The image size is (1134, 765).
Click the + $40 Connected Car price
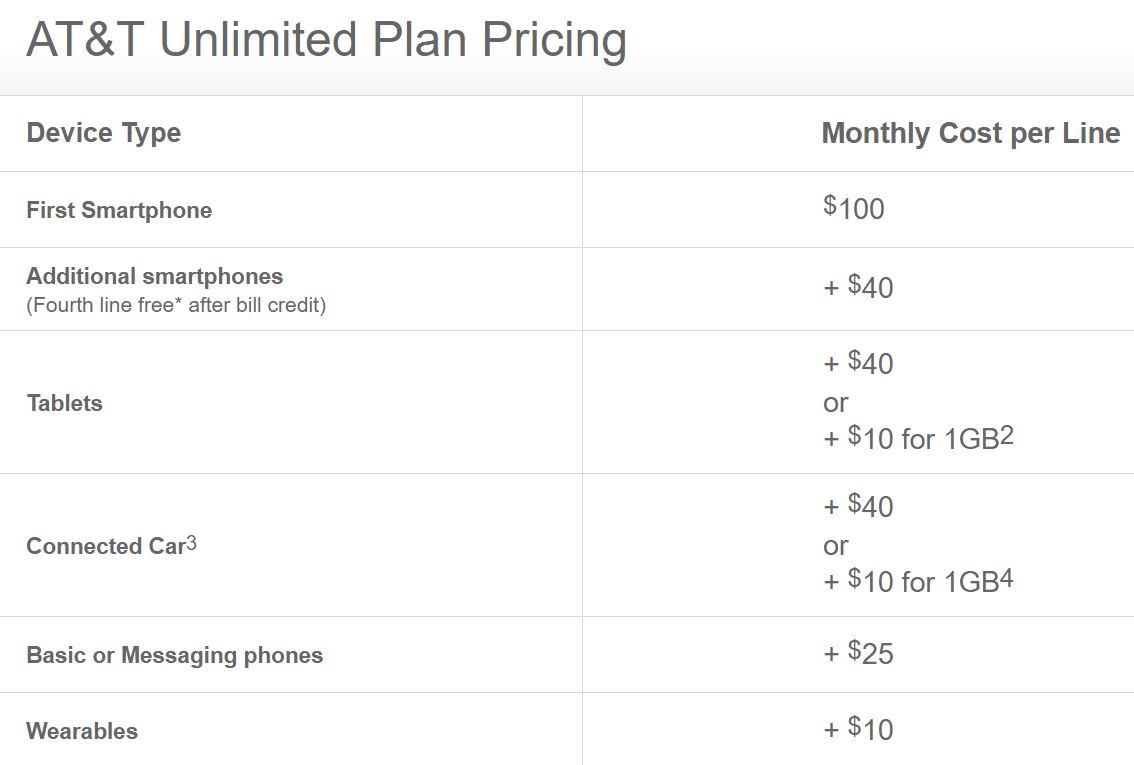tap(858, 506)
